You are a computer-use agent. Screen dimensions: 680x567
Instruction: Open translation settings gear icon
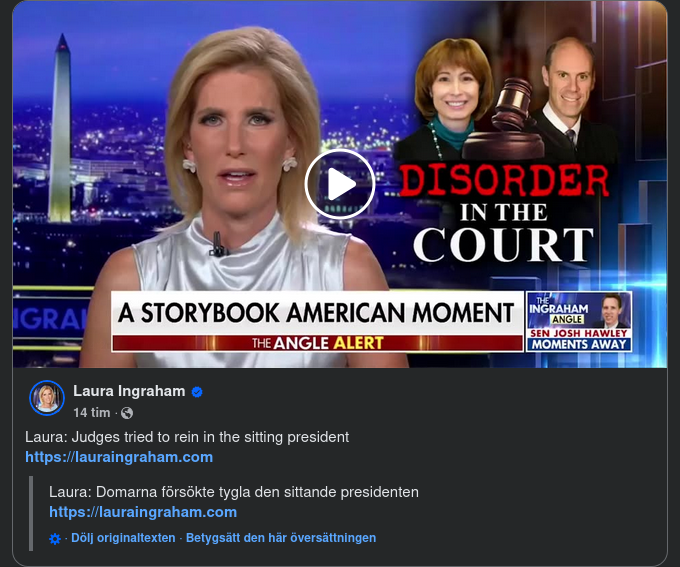click(x=55, y=539)
